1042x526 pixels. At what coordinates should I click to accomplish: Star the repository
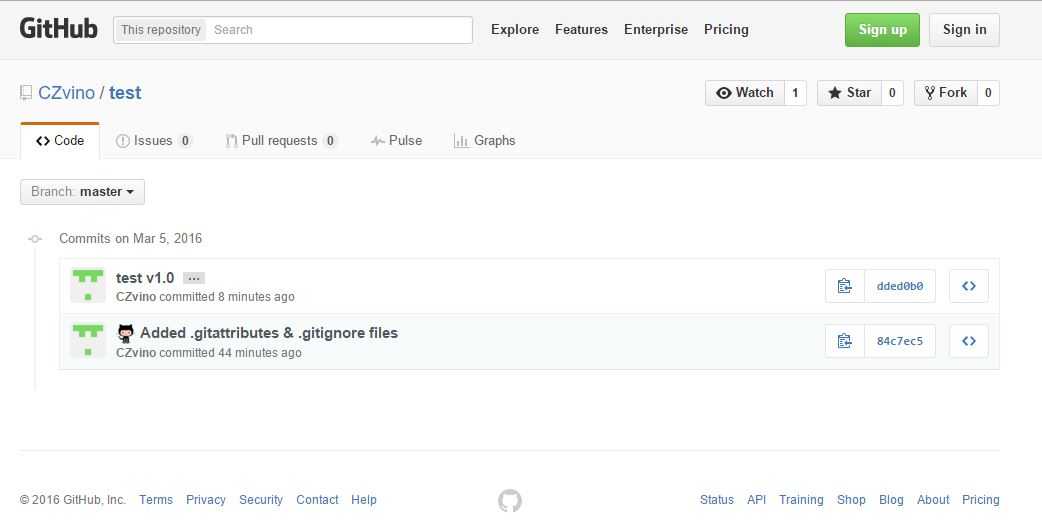(849, 93)
